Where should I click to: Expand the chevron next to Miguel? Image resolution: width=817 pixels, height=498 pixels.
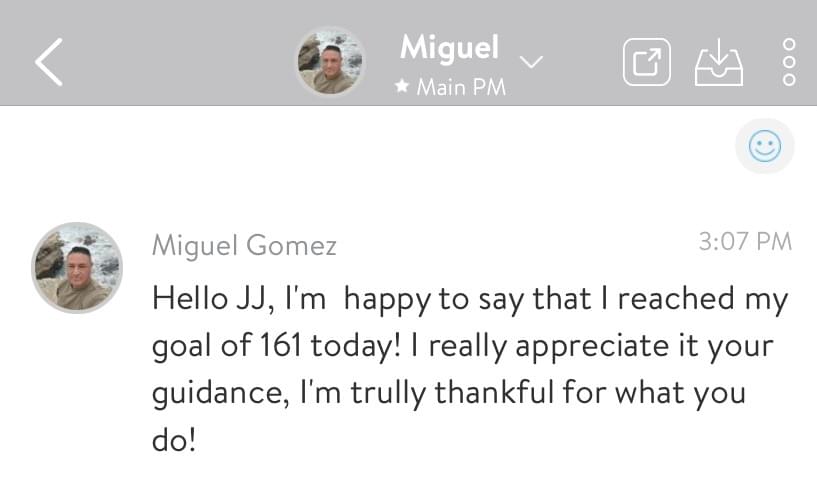[x=532, y=62]
